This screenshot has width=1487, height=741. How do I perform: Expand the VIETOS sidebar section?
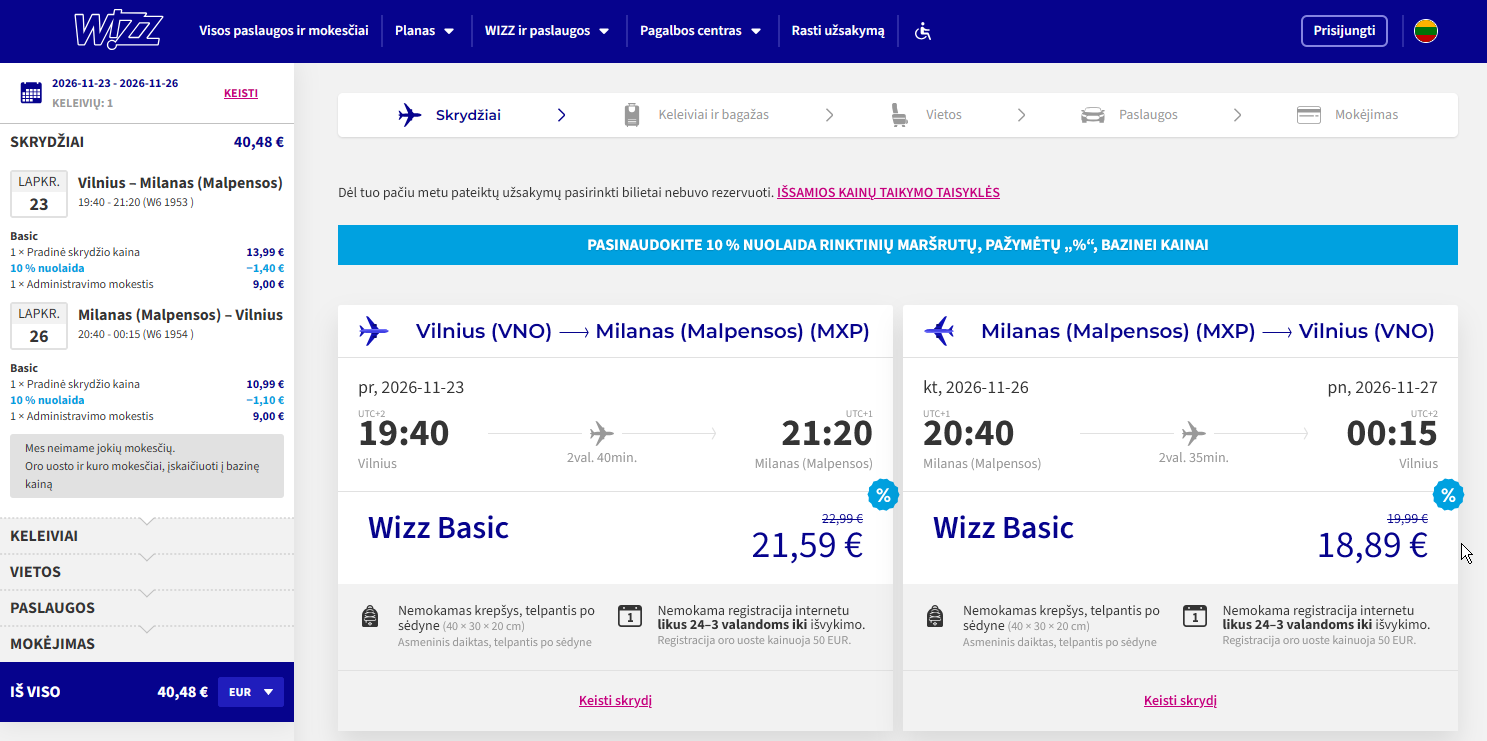click(x=147, y=572)
